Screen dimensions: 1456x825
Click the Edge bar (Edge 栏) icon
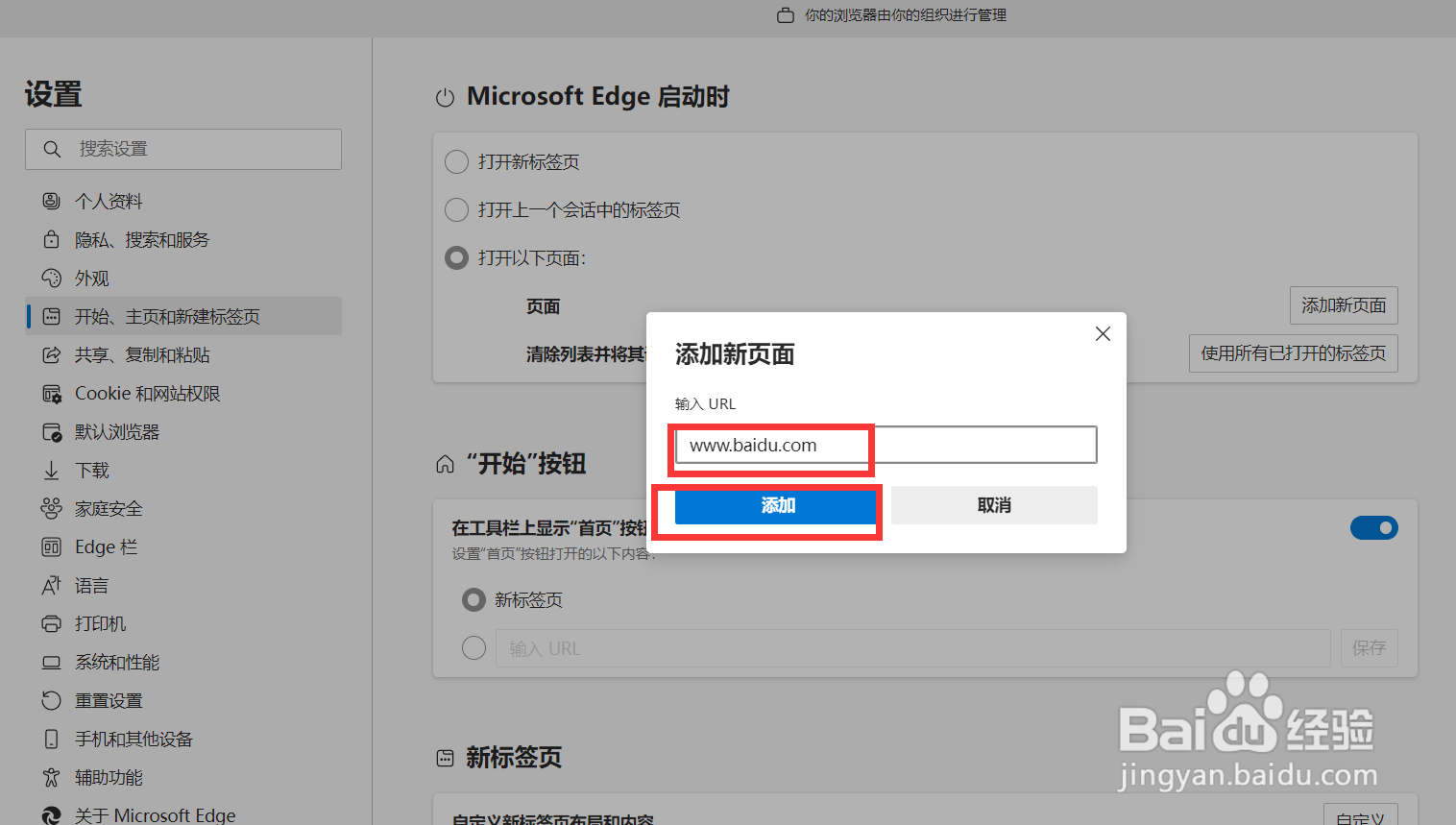(x=52, y=546)
